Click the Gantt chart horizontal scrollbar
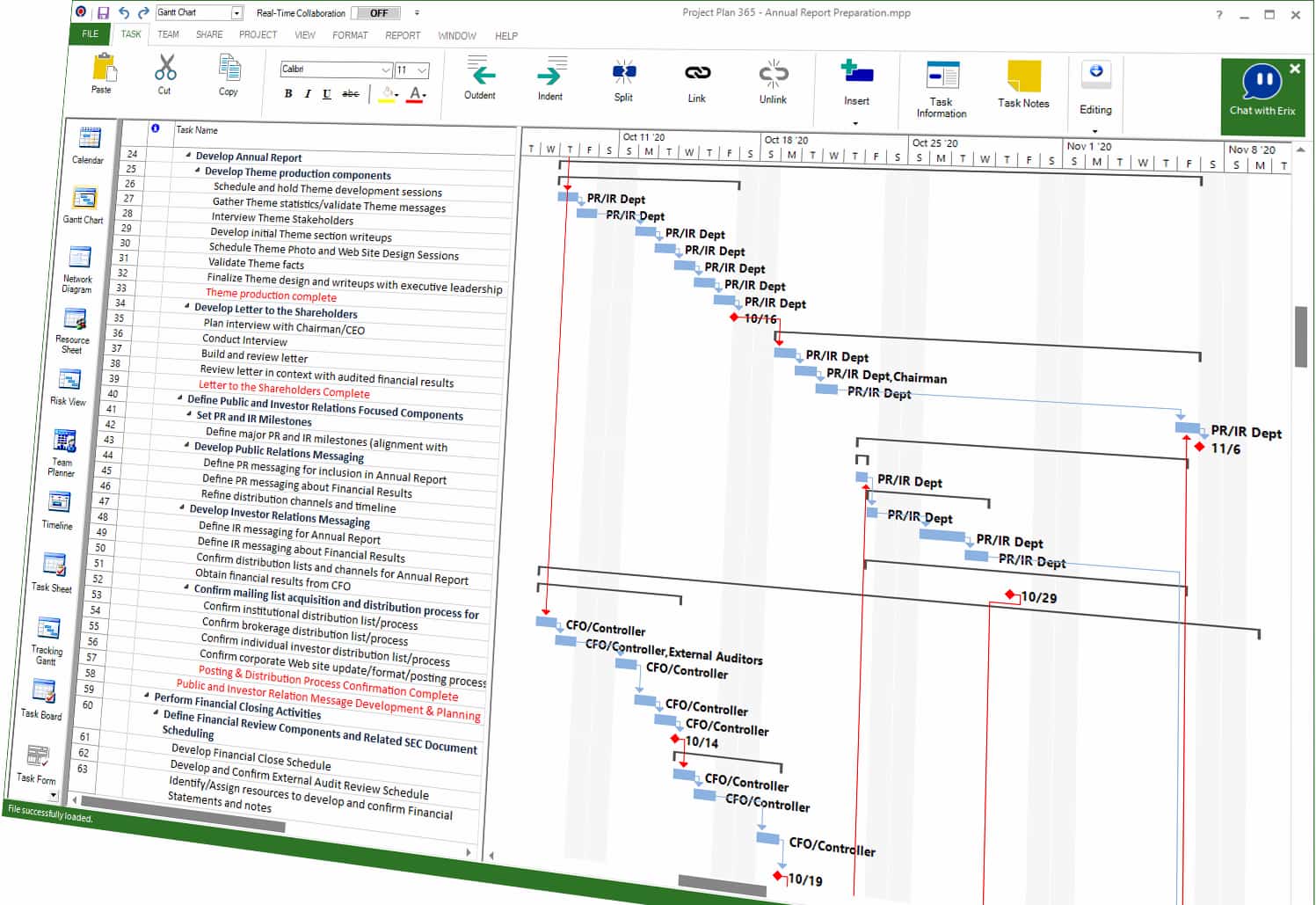 (x=722, y=886)
